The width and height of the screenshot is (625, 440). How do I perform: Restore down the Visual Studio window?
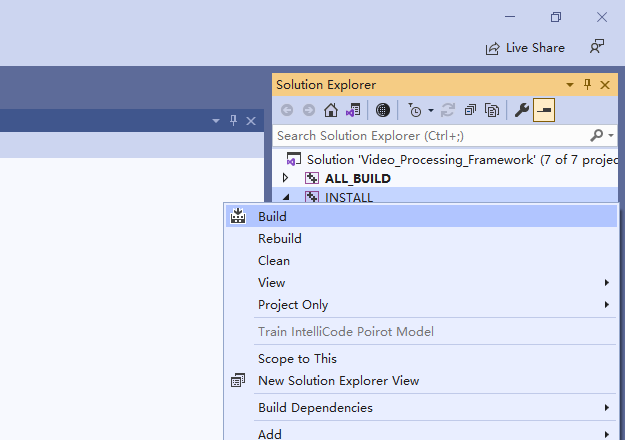556,17
